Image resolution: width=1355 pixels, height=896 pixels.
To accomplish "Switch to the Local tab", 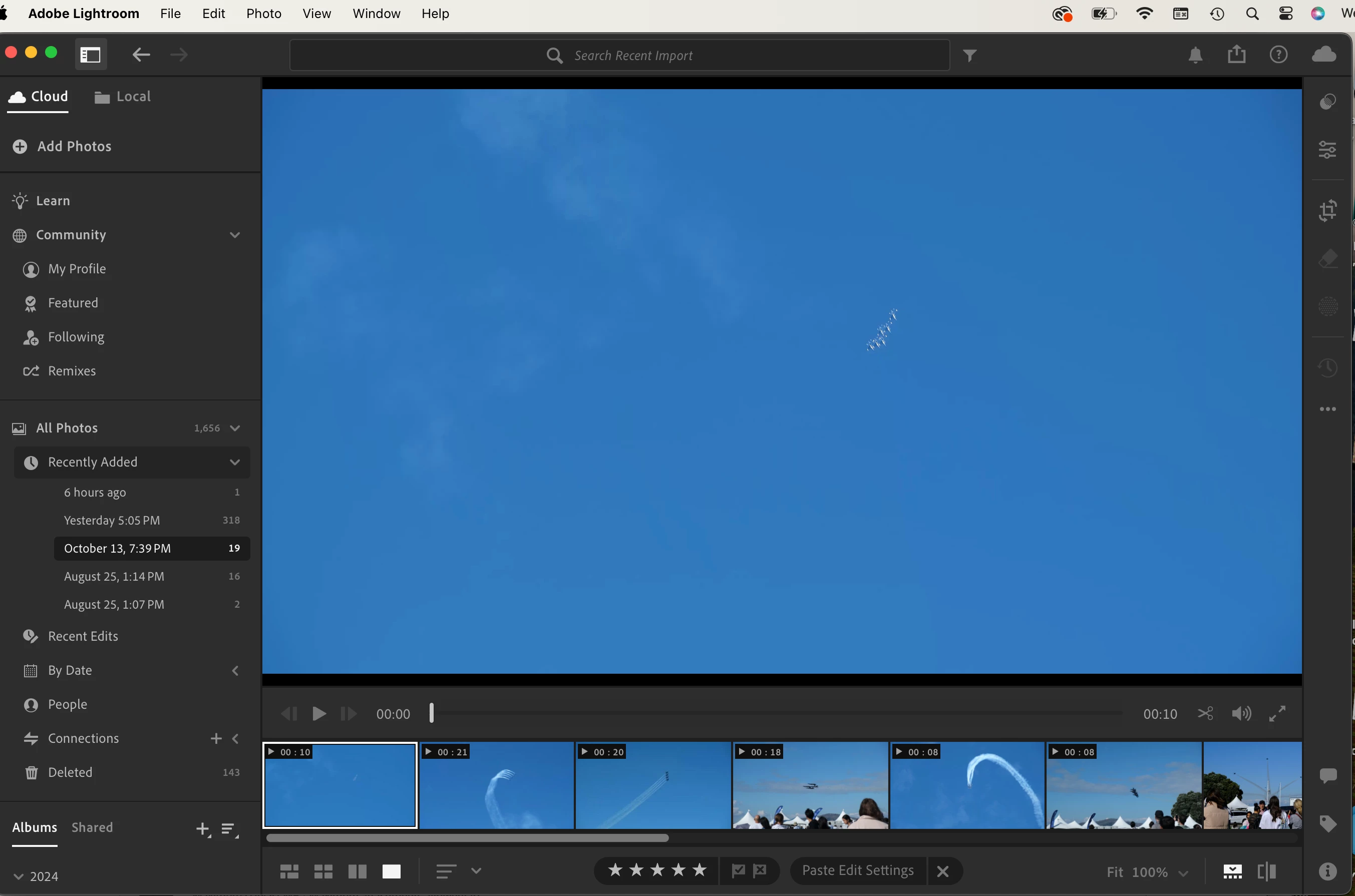I will tap(122, 97).
